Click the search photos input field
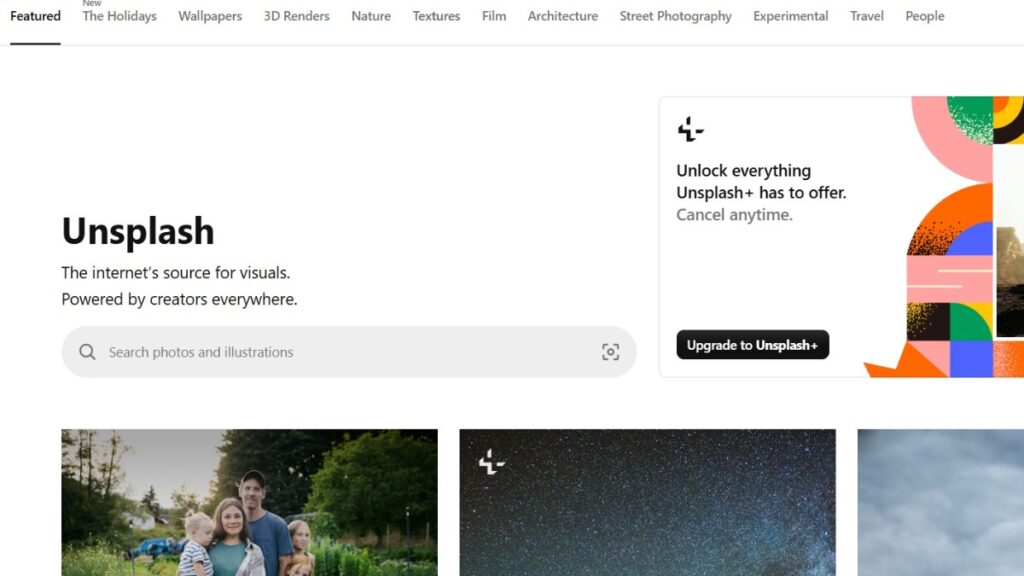The image size is (1024, 576). (x=300, y=352)
